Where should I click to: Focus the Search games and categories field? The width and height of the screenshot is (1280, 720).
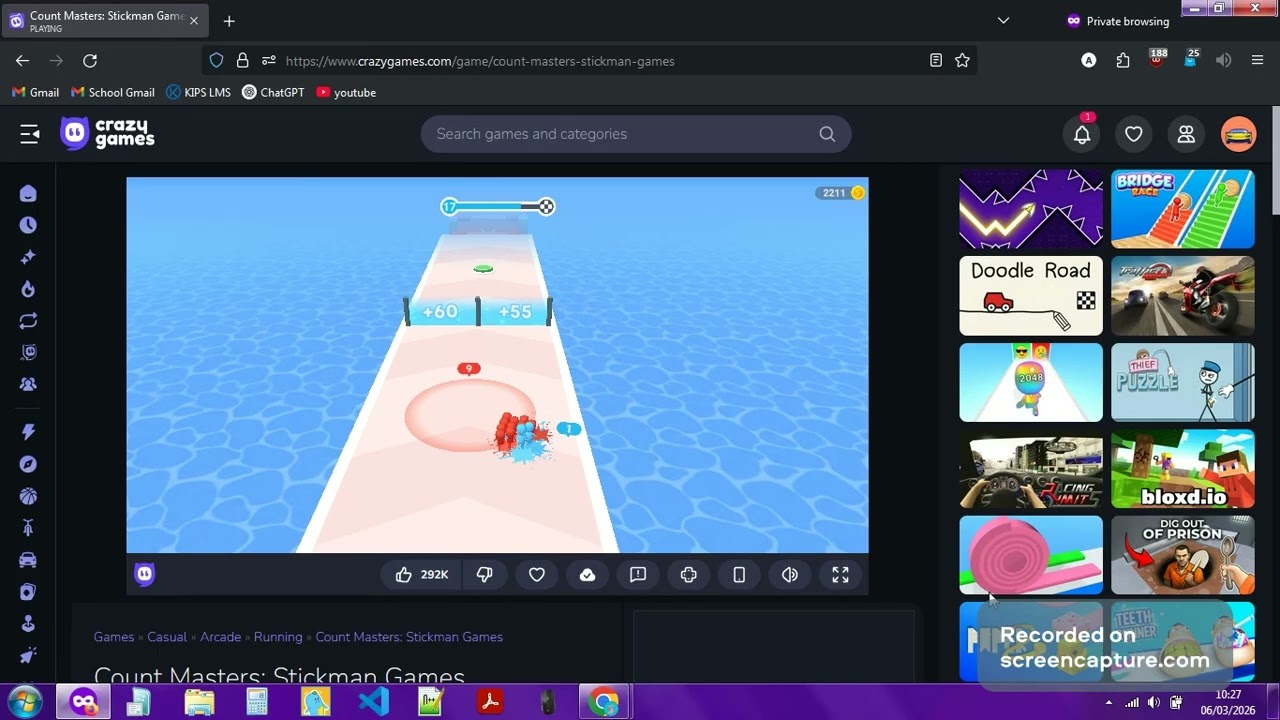pos(635,134)
